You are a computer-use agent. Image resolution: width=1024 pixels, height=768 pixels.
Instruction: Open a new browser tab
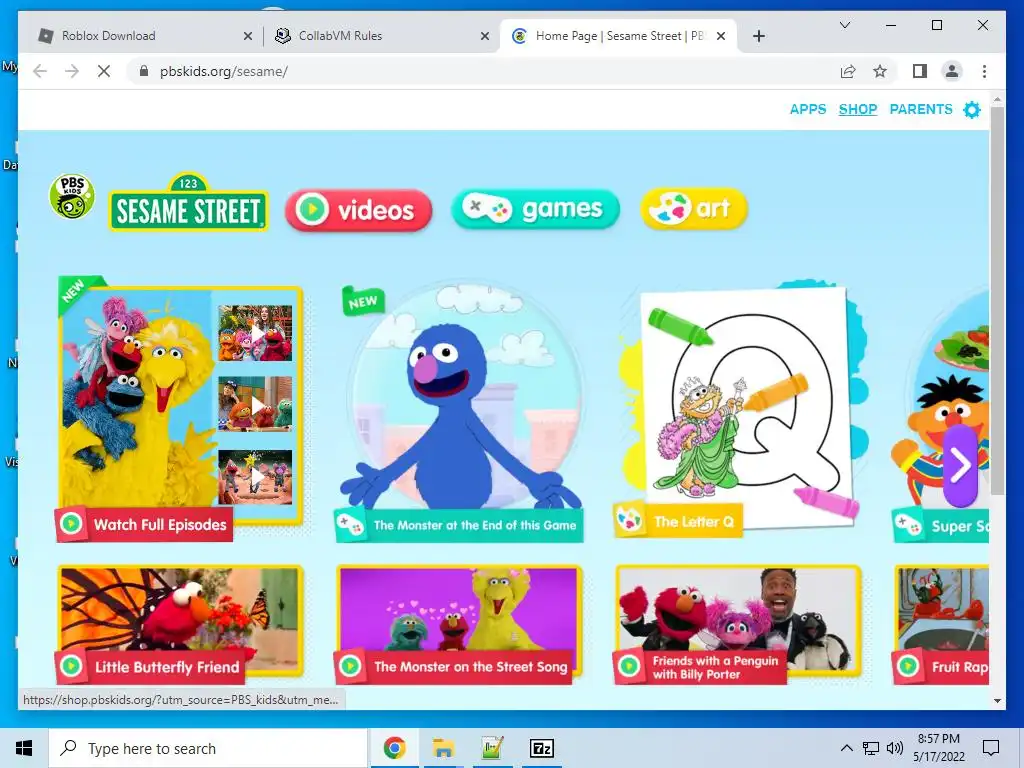tap(758, 36)
